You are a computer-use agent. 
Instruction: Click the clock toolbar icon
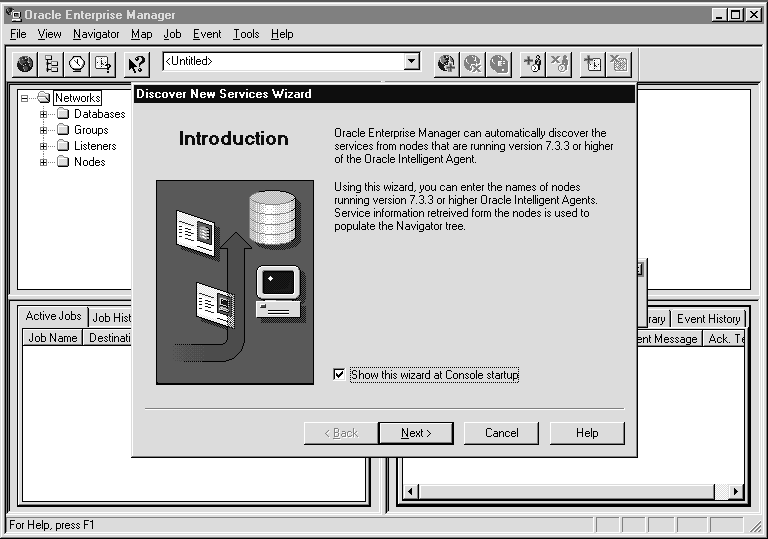[77, 64]
